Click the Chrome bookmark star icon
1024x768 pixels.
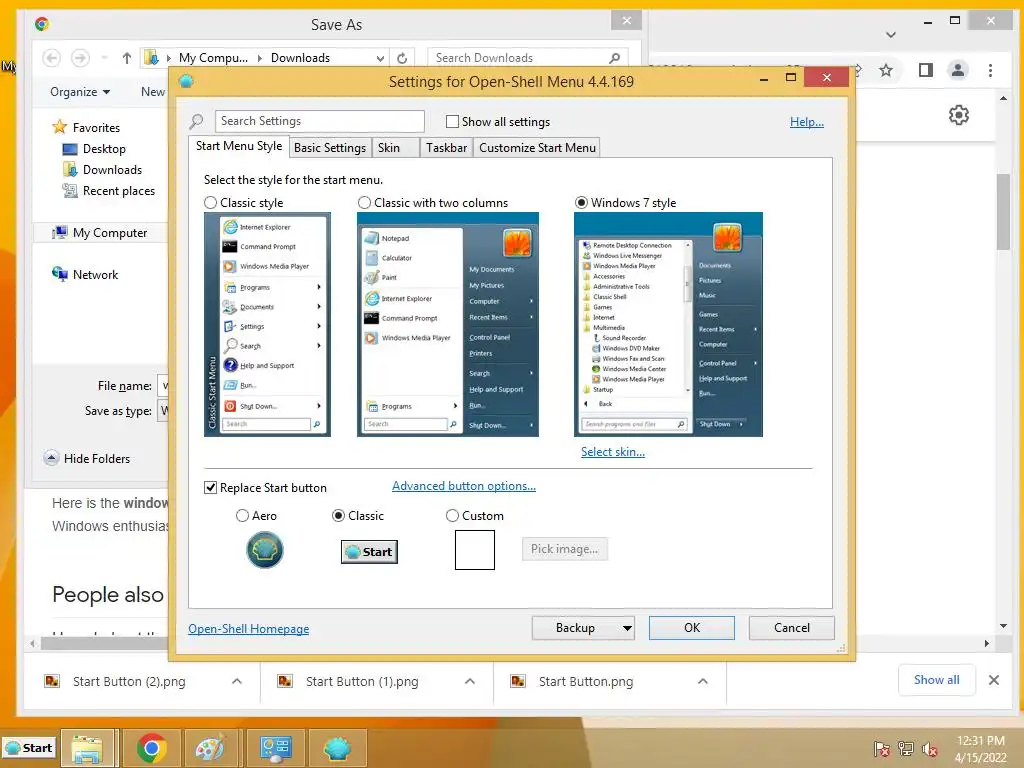(x=886, y=70)
